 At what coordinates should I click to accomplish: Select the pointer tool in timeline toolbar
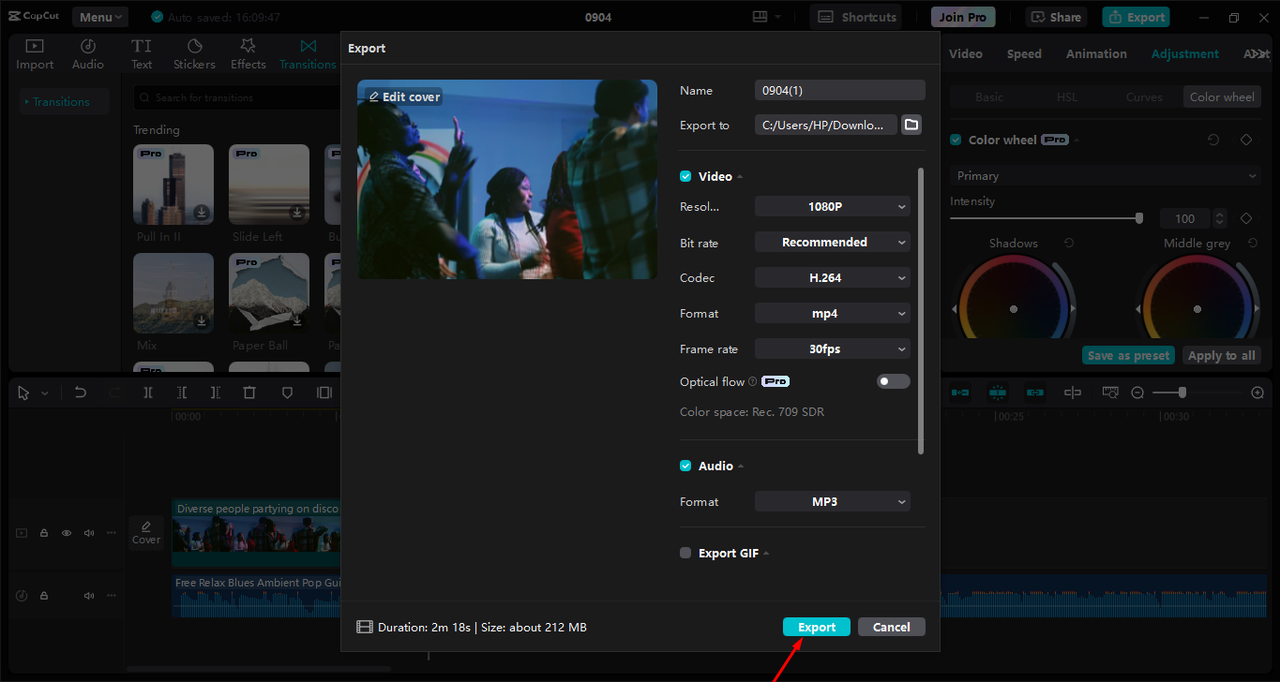coord(24,393)
